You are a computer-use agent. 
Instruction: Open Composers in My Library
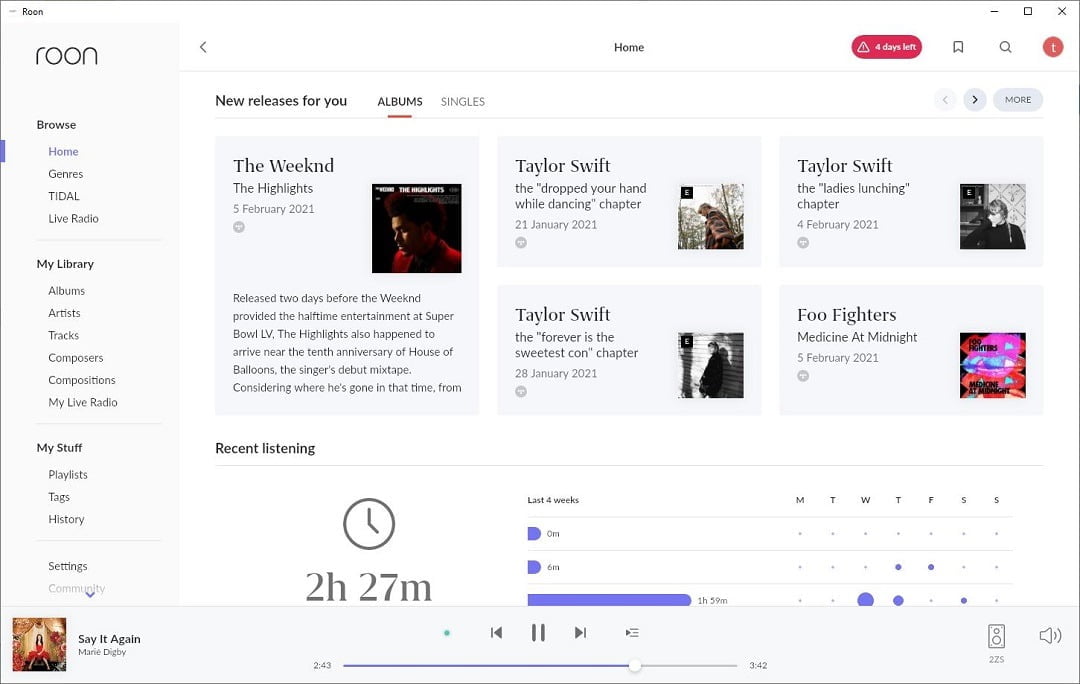(x=76, y=357)
